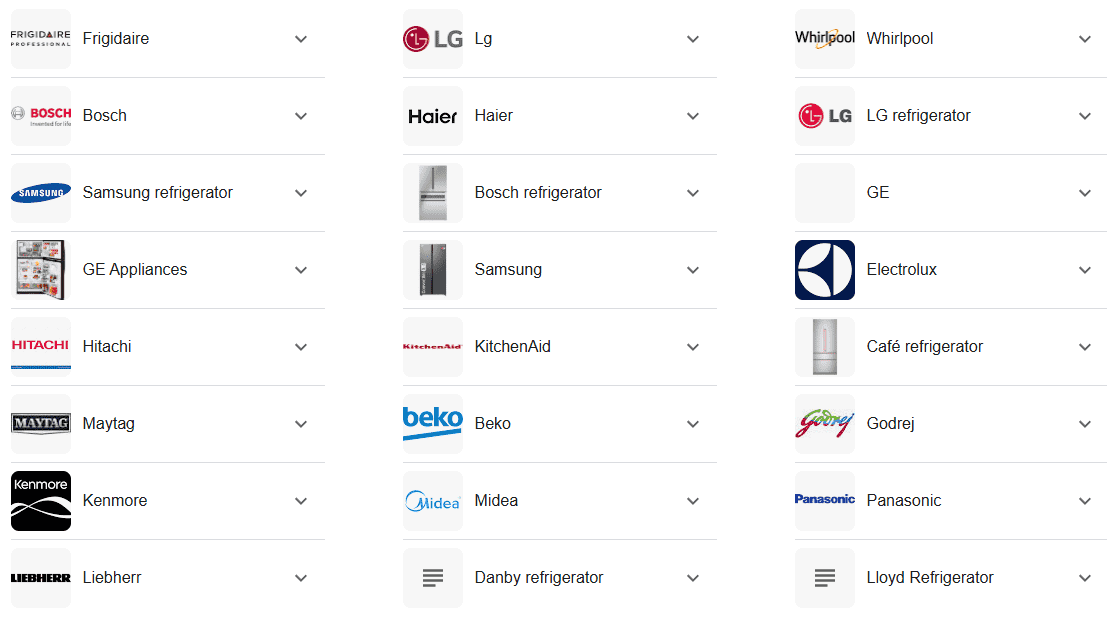
Task: Click the Godrej logo icon
Action: pyautogui.click(x=825, y=423)
